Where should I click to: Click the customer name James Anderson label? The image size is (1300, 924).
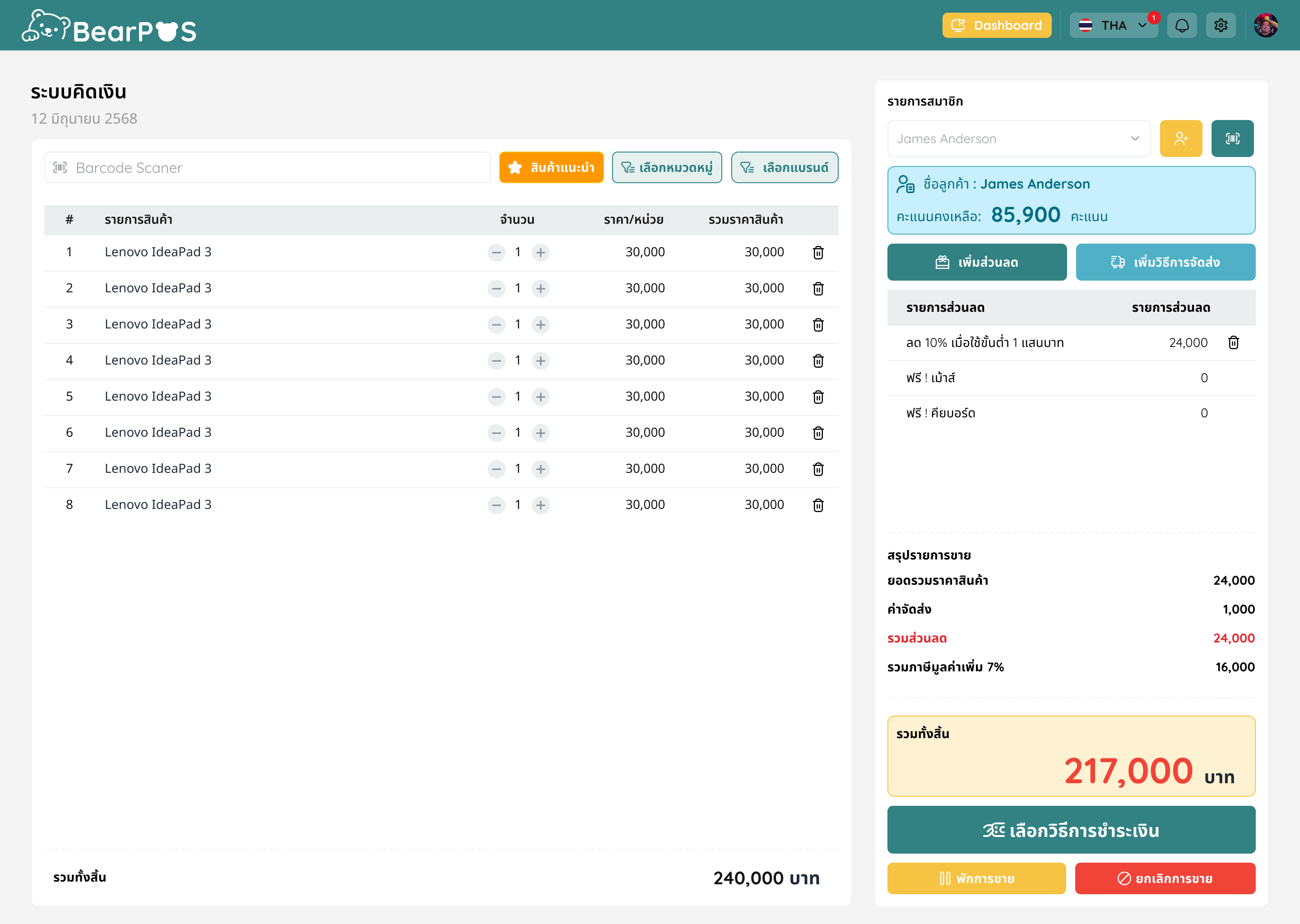click(1035, 184)
